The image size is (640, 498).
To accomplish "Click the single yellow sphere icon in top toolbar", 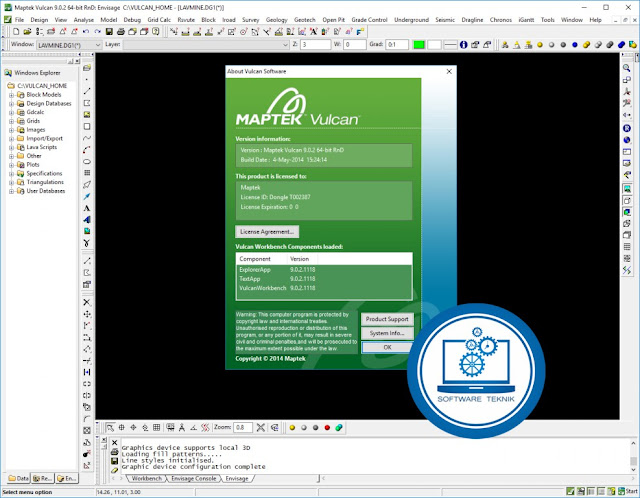I will [540, 45].
